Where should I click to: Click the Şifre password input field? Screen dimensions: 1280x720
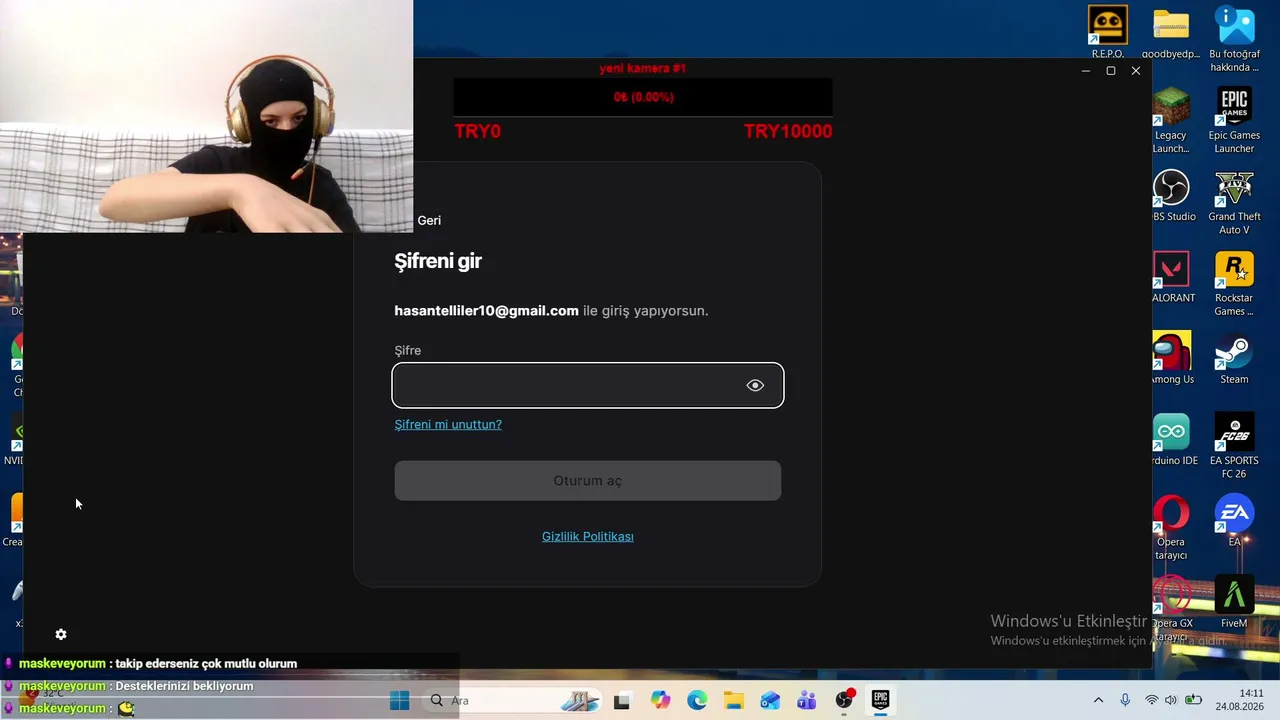click(588, 386)
